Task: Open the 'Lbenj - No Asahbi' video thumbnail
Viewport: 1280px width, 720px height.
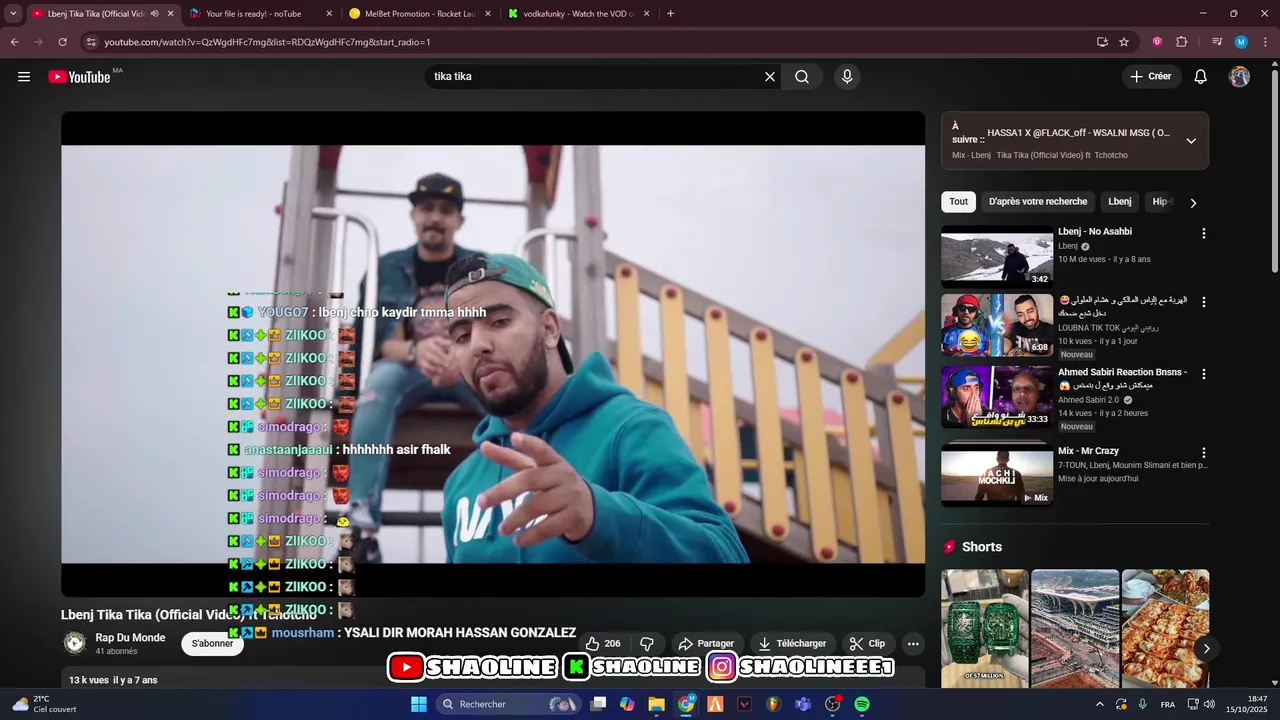Action: (x=997, y=257)
